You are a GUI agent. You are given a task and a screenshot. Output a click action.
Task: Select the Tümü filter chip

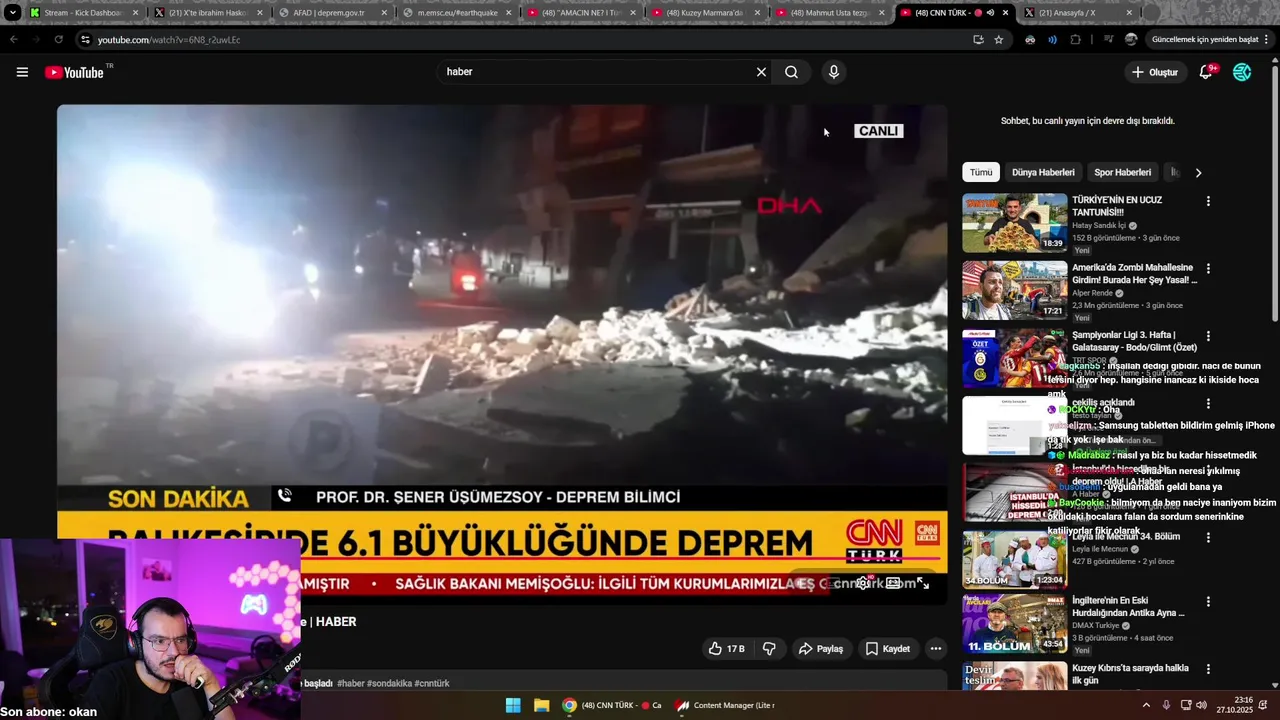tap(981, 172)
